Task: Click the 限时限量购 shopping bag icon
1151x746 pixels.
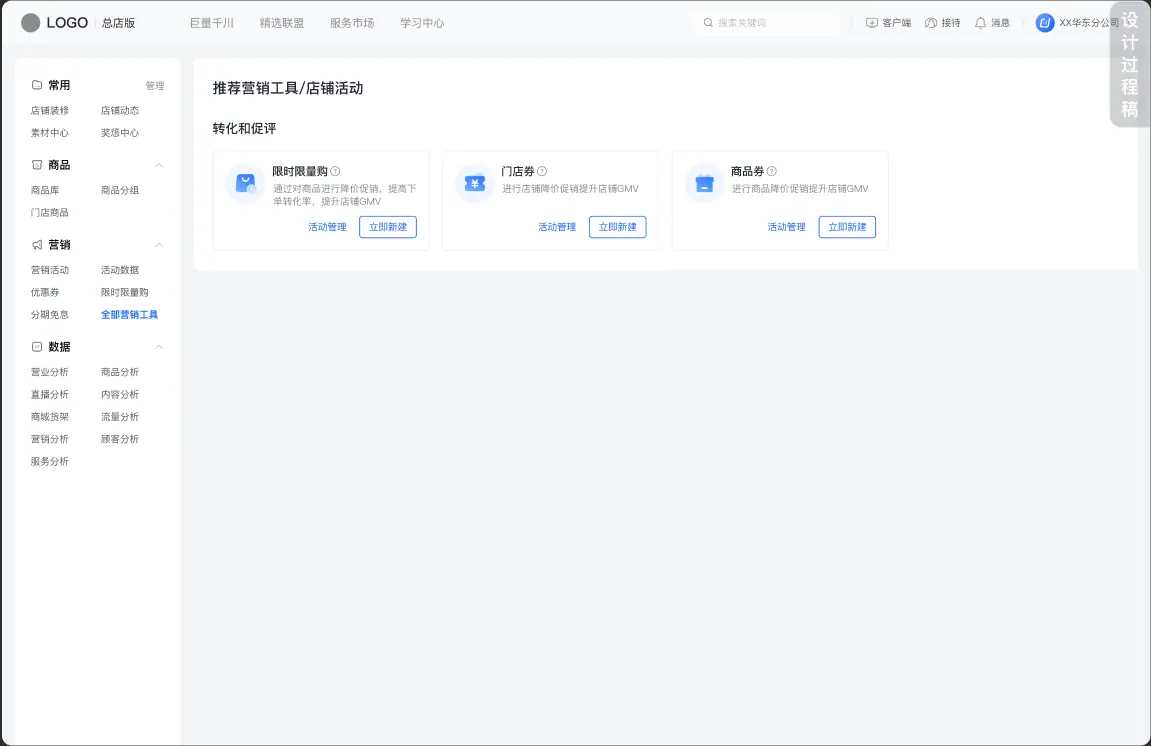Action: [x=245, y=184]
